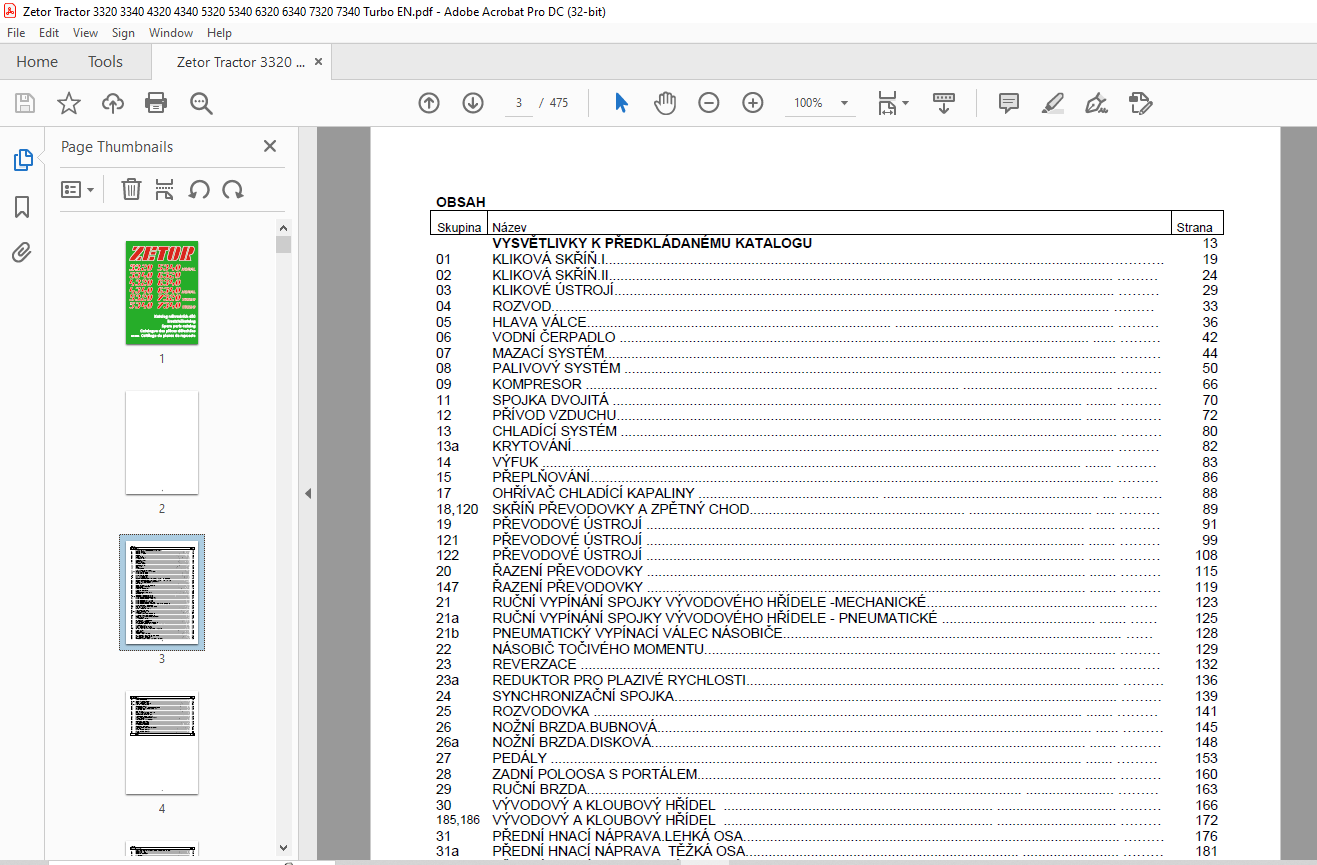
Task: Click the NÁSOBIČ TOČIVÉHO MOMENTU entry
Action: [x=598, y=649]
